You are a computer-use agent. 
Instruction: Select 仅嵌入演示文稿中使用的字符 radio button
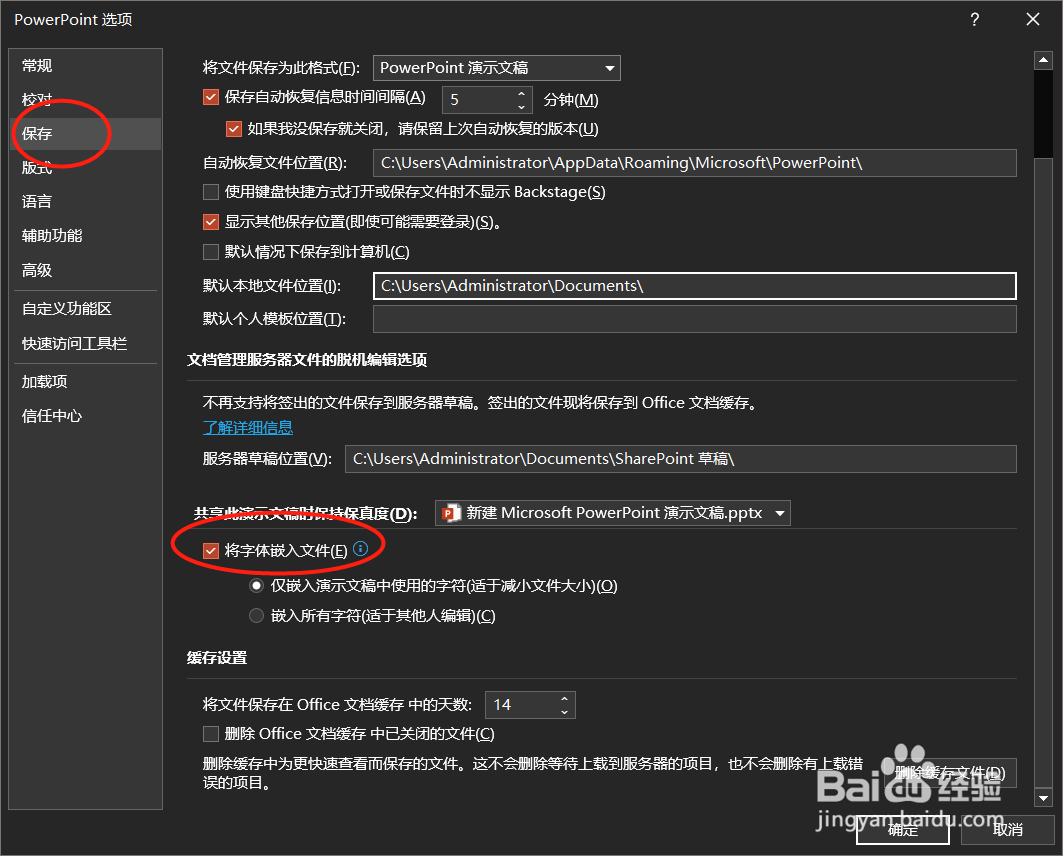click(256, 586)
